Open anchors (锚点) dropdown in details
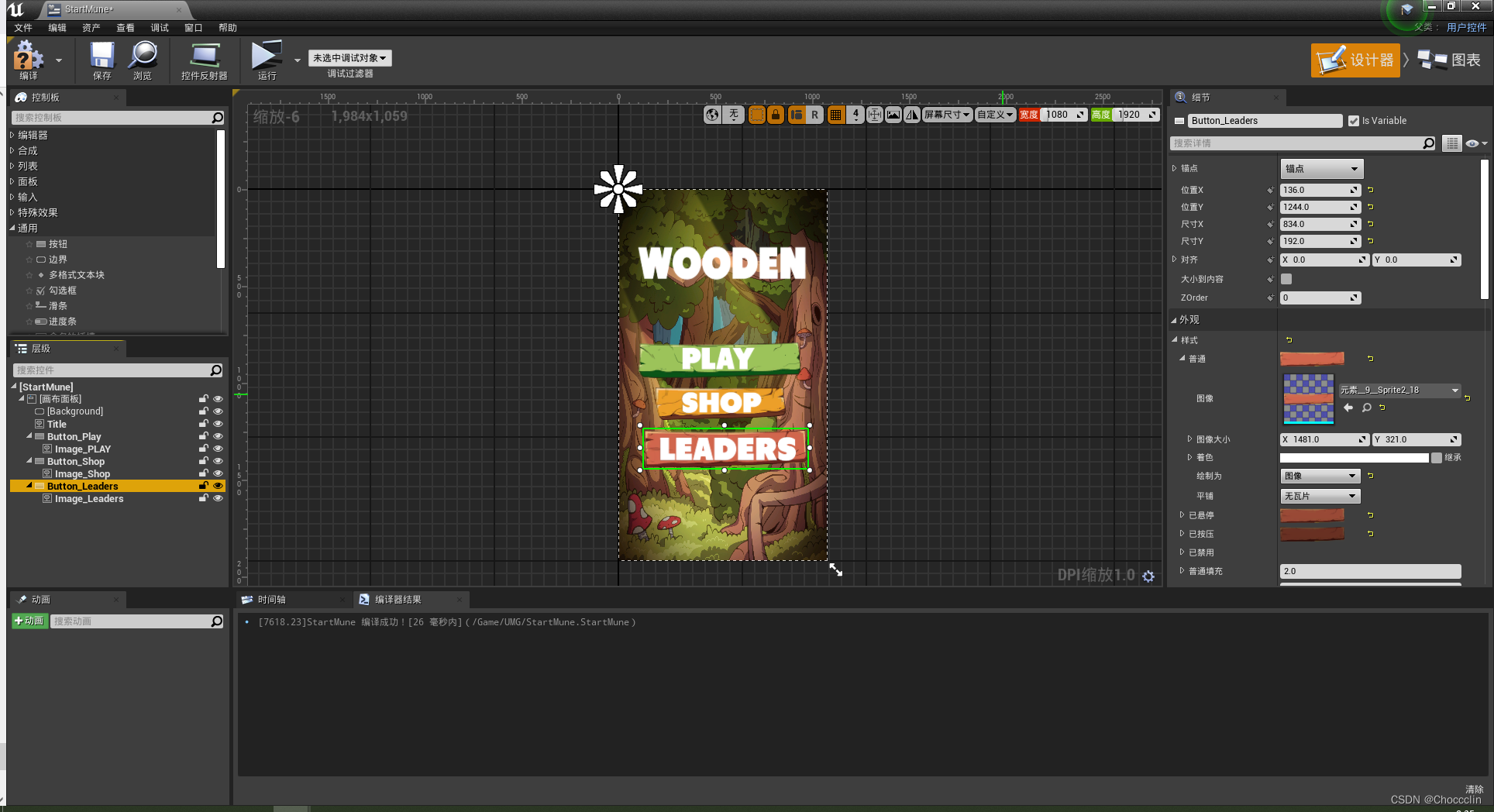The height and width of the screenshot is (812, 1494). (x=1322, y=169)
